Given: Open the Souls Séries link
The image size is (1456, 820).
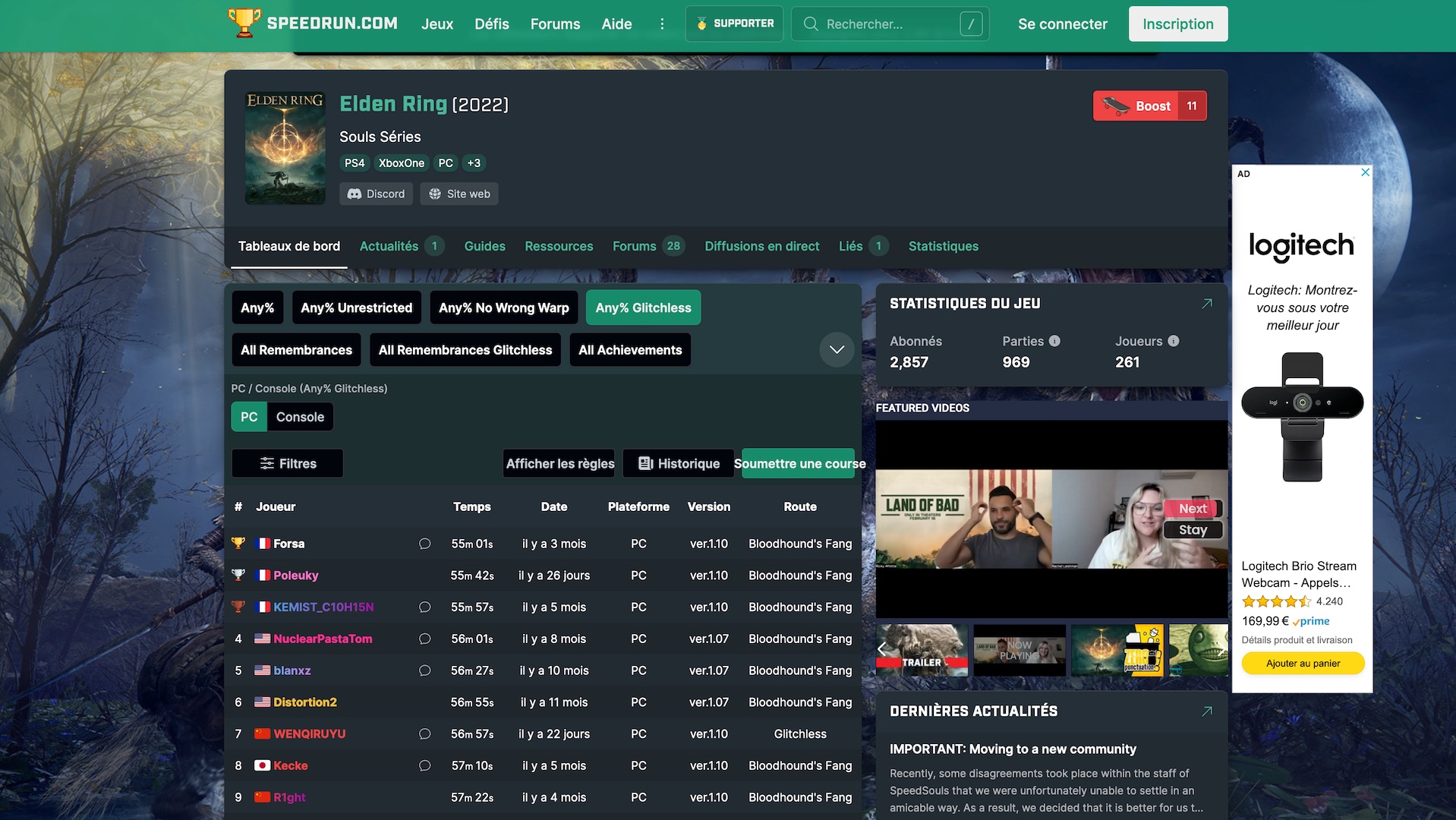Looking at the screenshot, I should point(380,137).
